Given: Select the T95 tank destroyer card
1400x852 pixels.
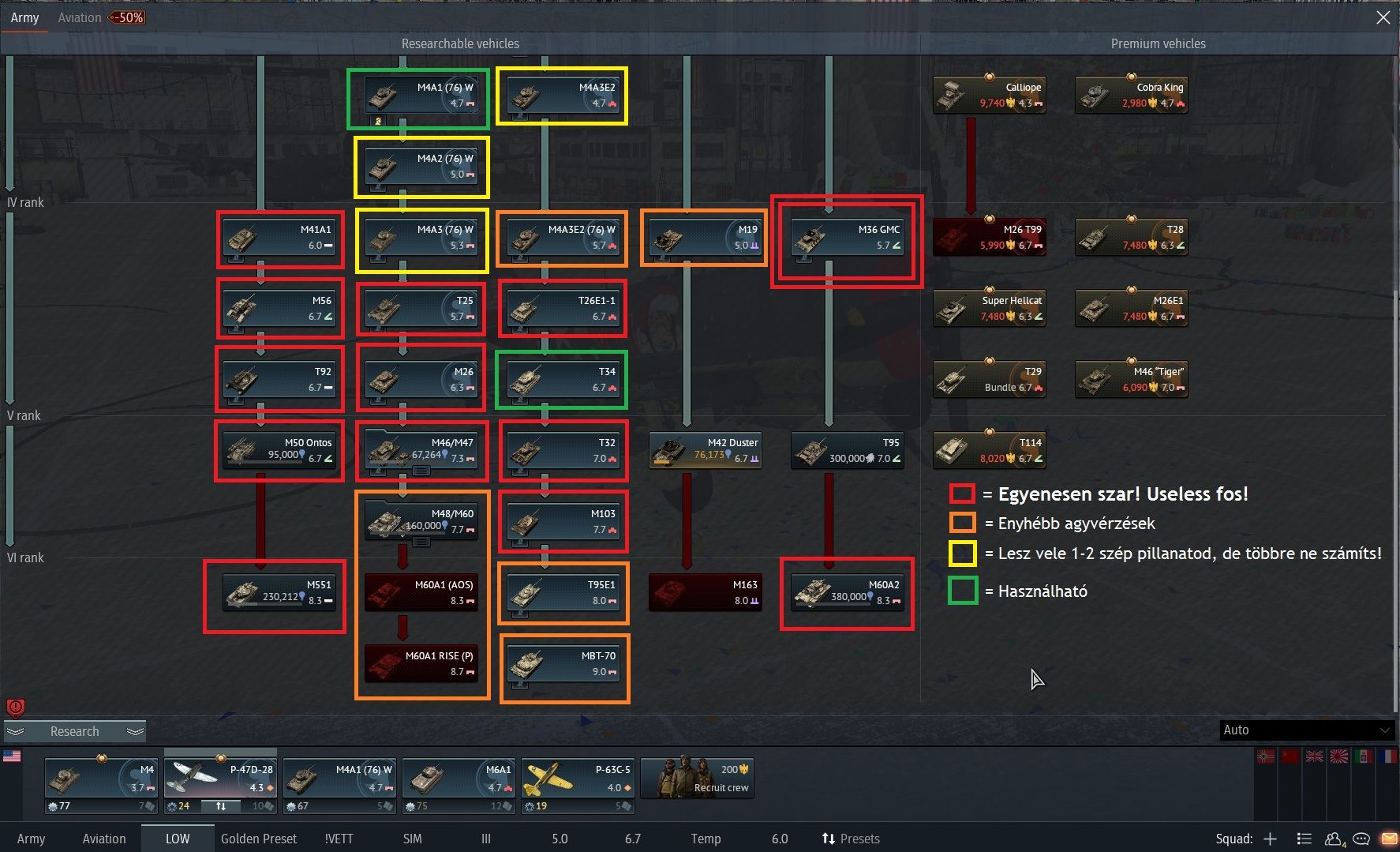Looking at the screenshot, I should tap(847, 451).
